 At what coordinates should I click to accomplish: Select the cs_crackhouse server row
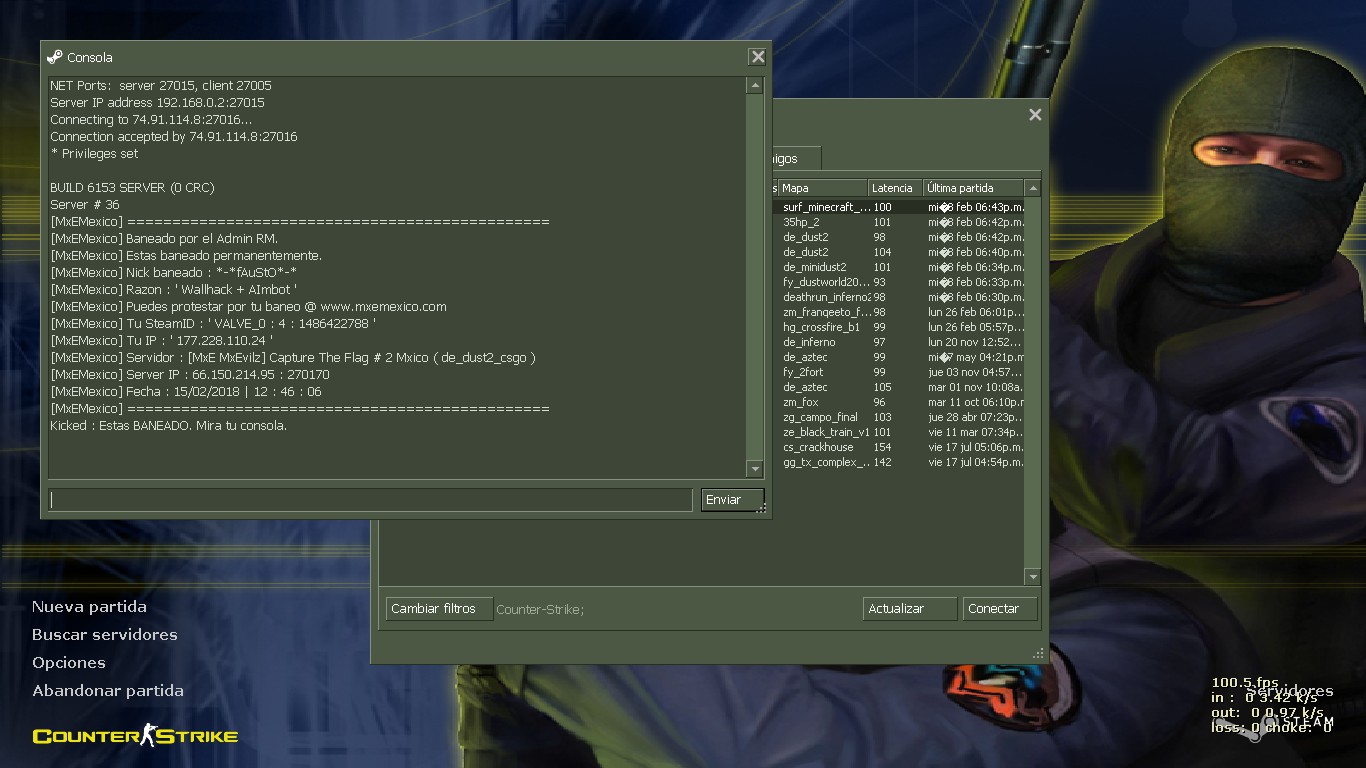point(899,447)
